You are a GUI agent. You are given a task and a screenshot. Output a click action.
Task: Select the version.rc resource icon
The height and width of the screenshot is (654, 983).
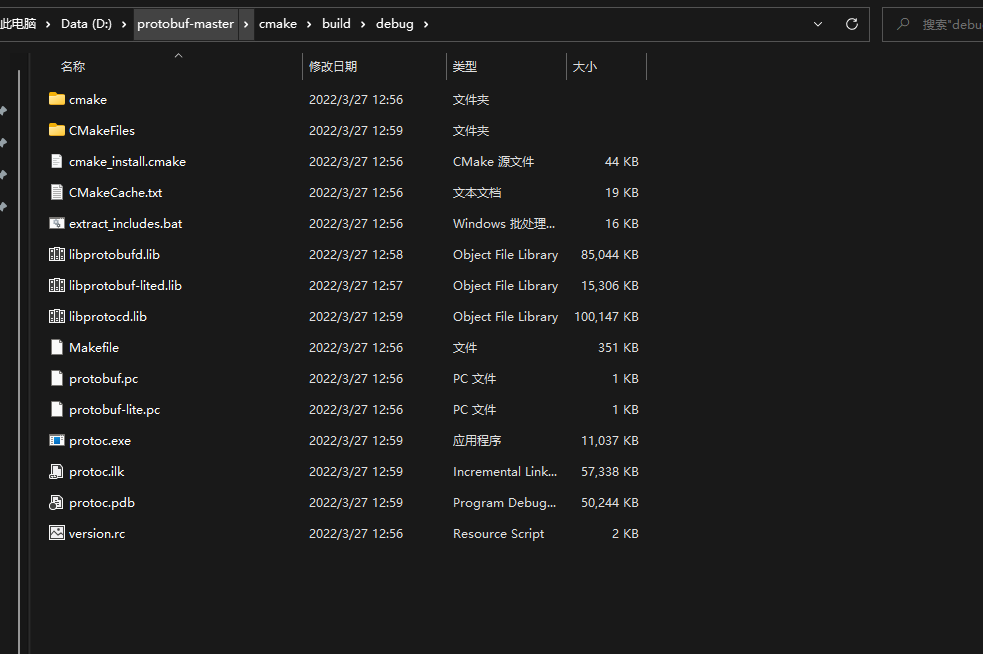56,533
